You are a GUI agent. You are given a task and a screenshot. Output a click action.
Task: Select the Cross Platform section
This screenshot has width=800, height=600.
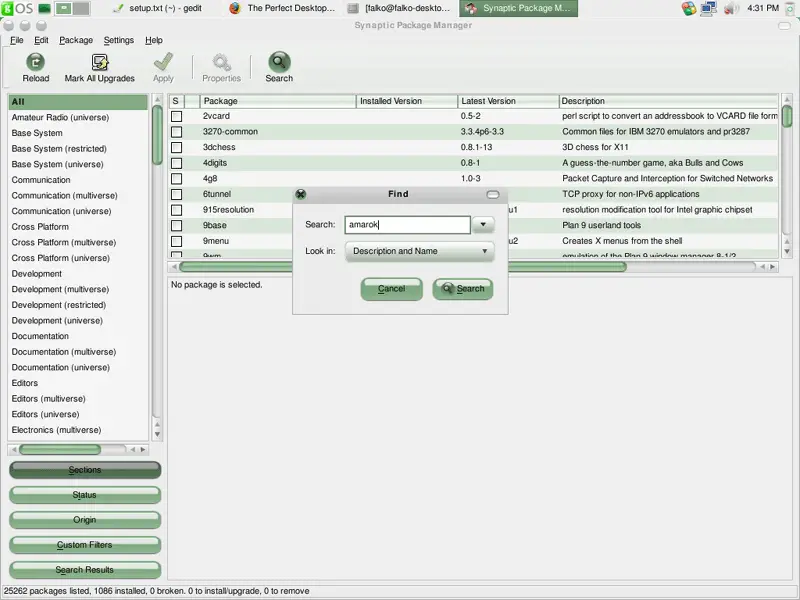(x=78, y=227)
